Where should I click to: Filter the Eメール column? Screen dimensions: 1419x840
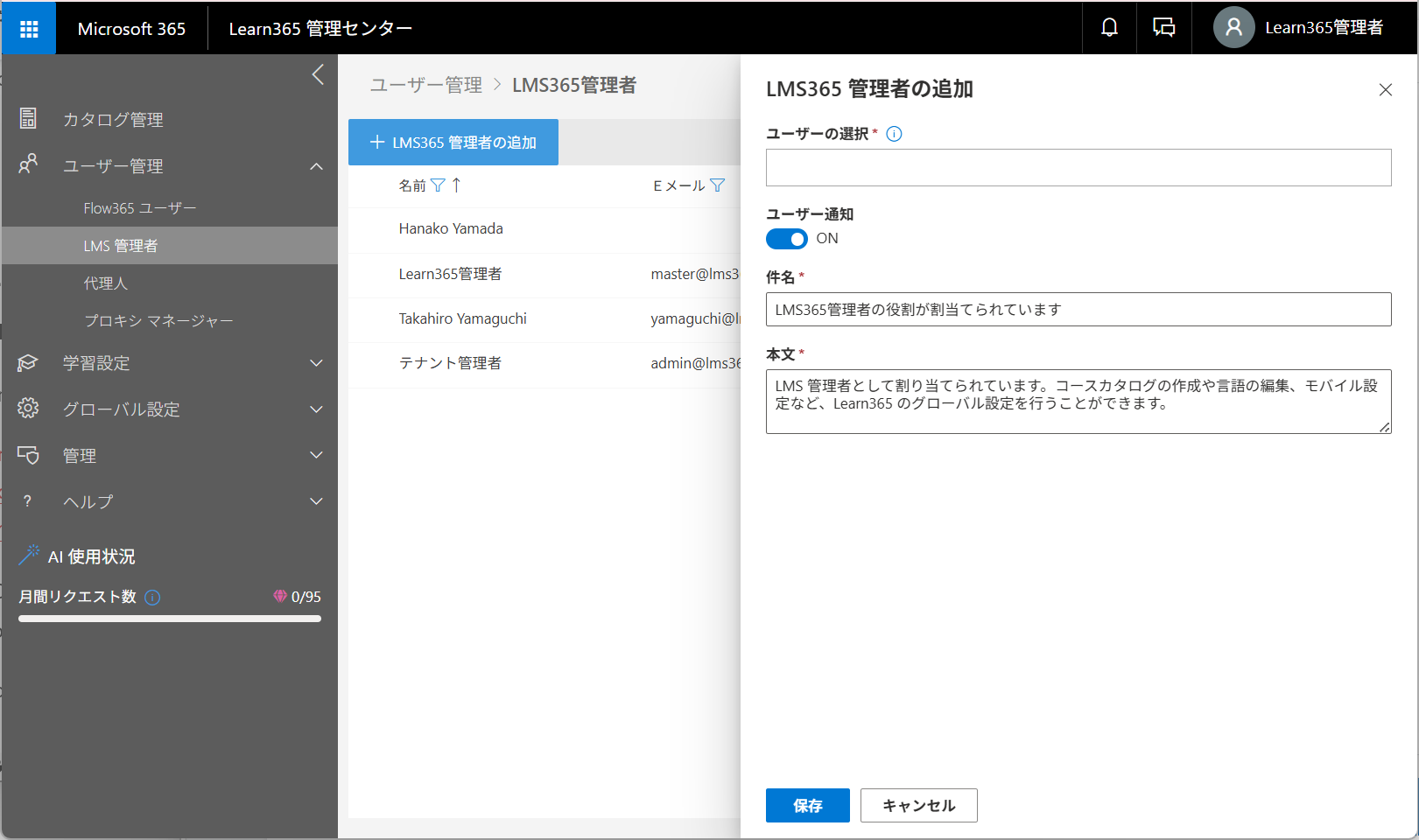(718, 185)
